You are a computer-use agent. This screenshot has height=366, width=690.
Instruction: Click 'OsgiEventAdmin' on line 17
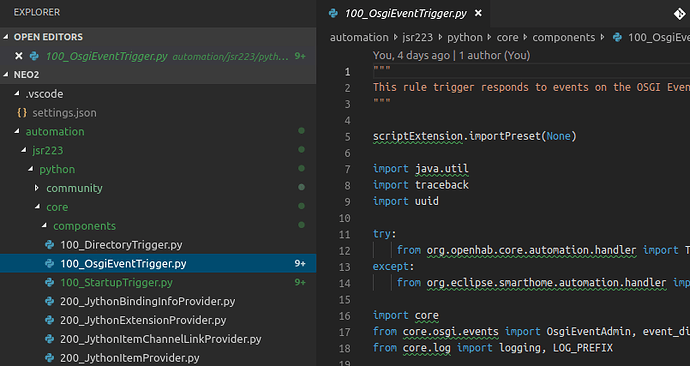pyautogui.click(x=588, y=332)
